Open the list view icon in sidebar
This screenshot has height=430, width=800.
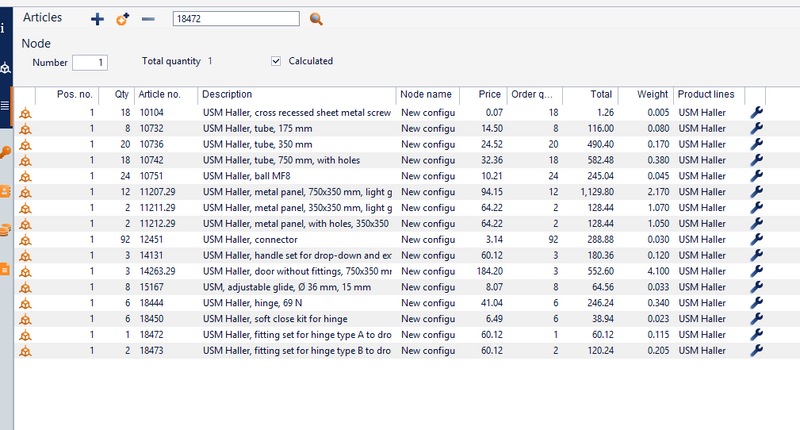tap(5, 106)
